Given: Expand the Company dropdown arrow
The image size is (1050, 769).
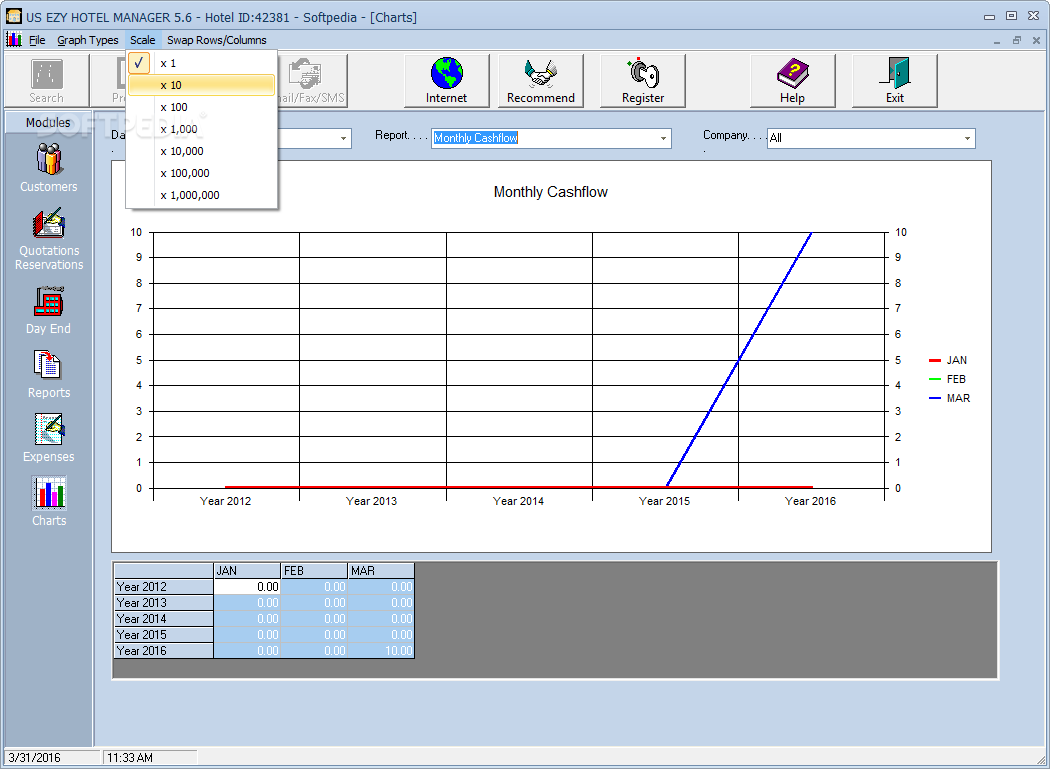Looking at the screenshot, I should [967, 139].
